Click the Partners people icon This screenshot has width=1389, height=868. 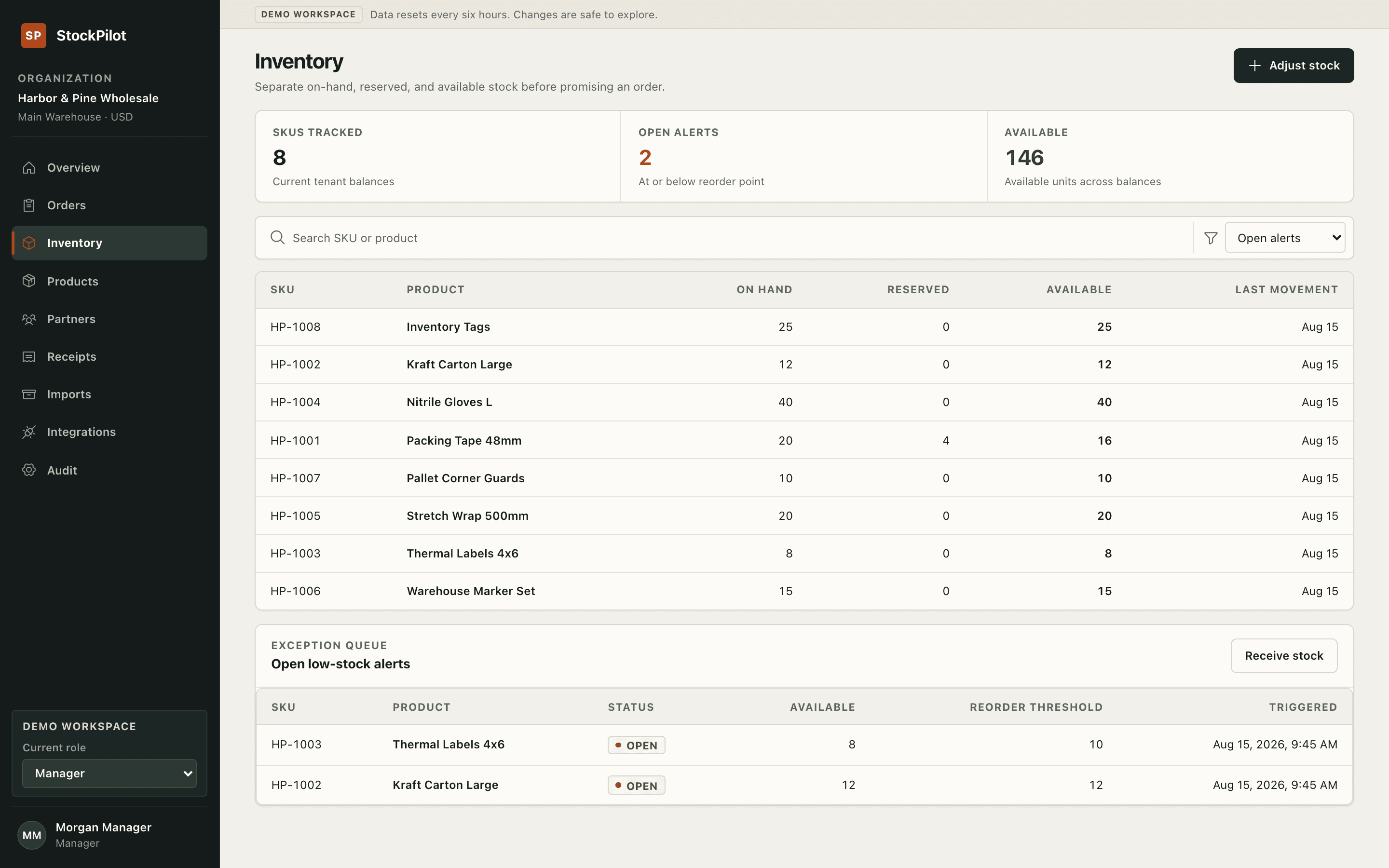click(29, 319)
